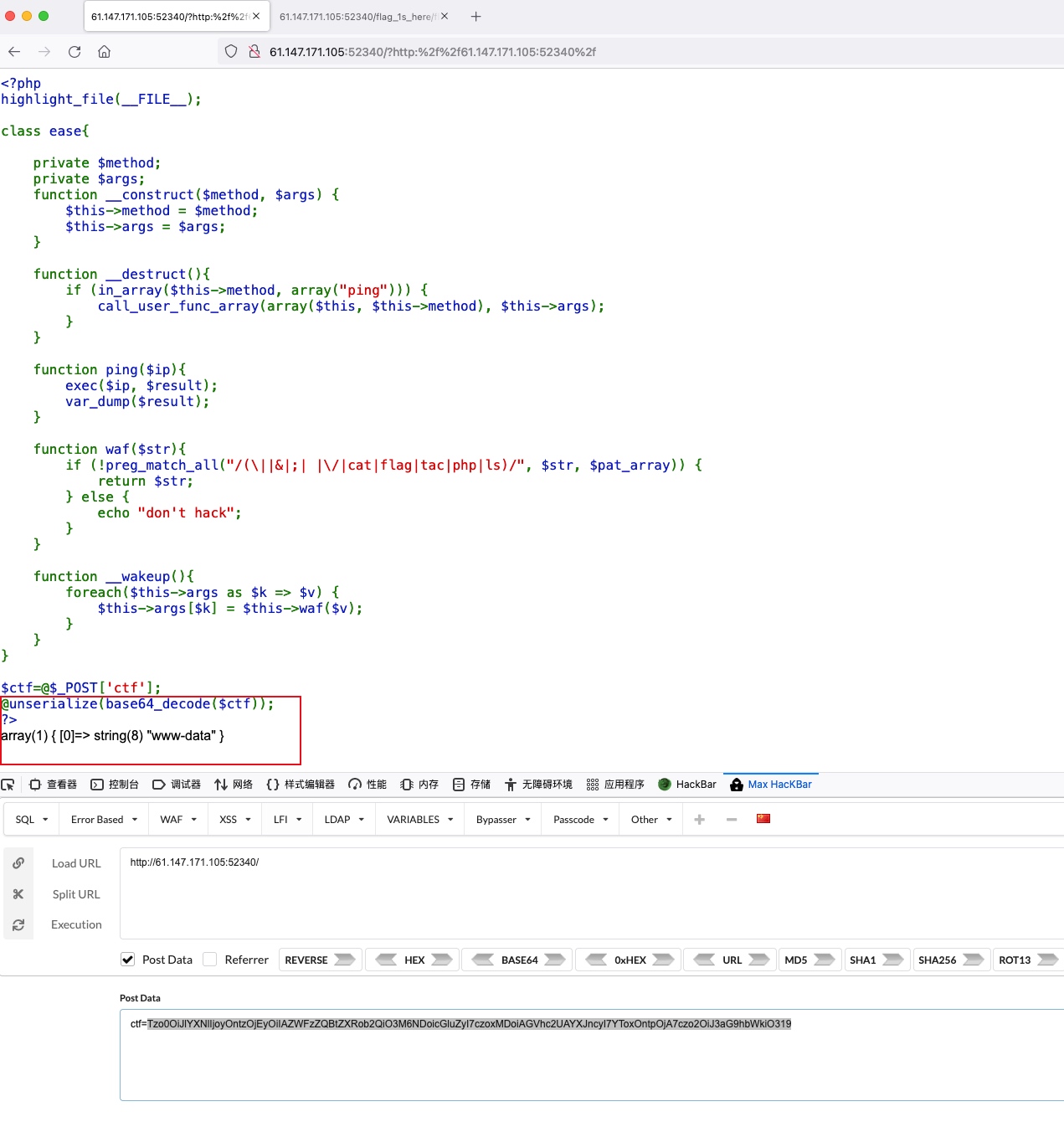Enable the Referrer checkbox

[210, 960]
